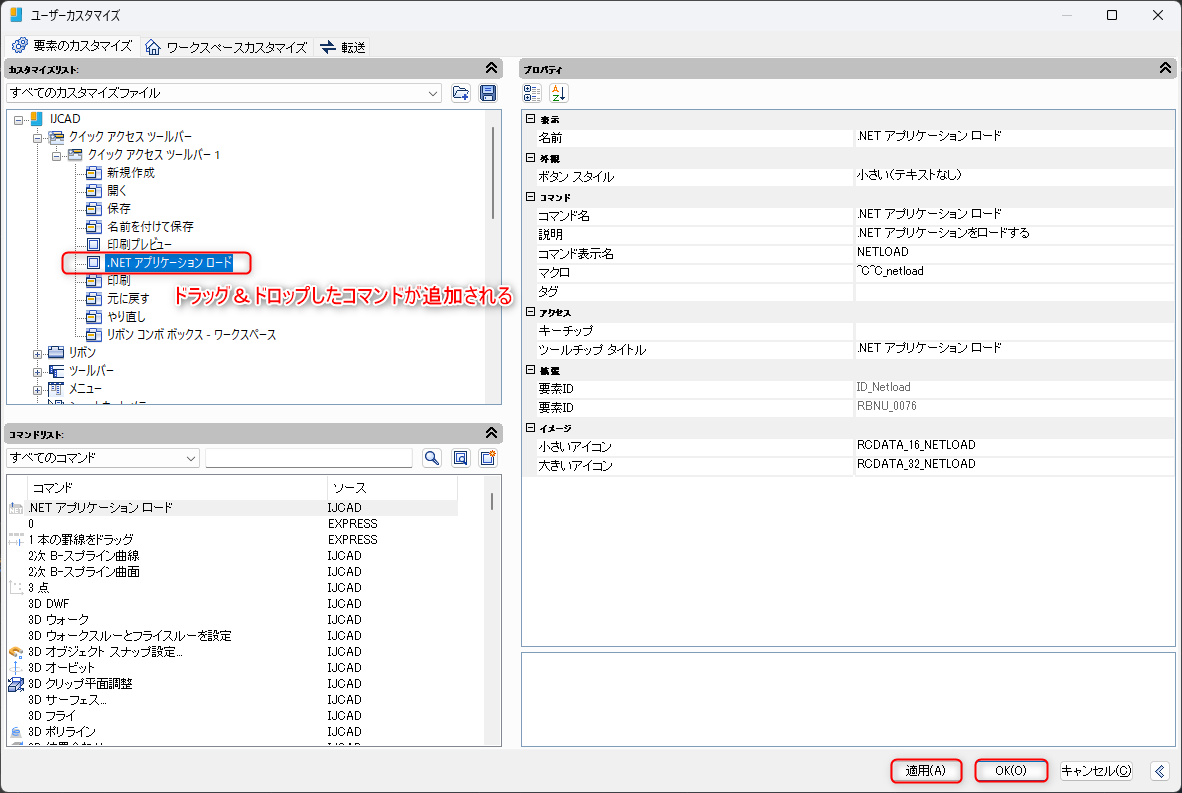Select the 印刷プレビュー item icon
Image resolution: width=1182 pixels, height=793 pixels.
coord(93,244)
